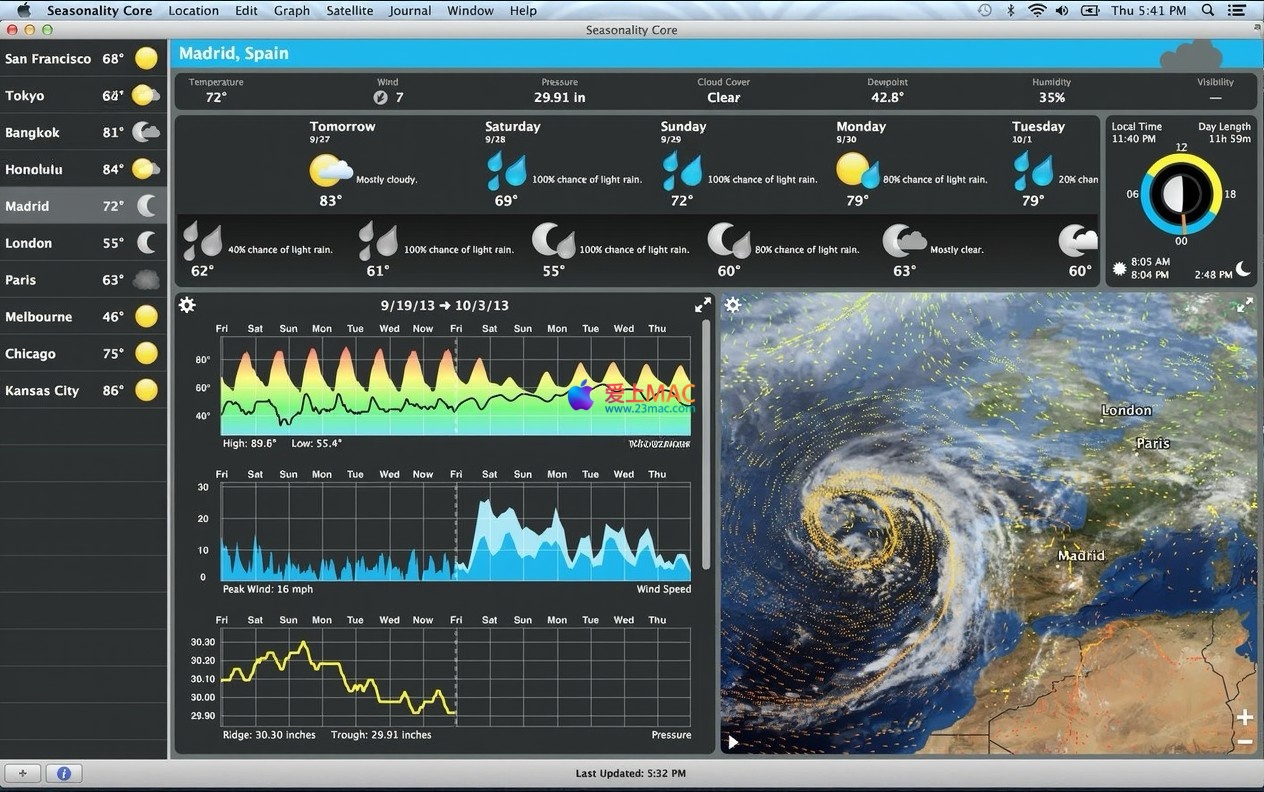Play the satellite map animation

(x=733, y=742)
